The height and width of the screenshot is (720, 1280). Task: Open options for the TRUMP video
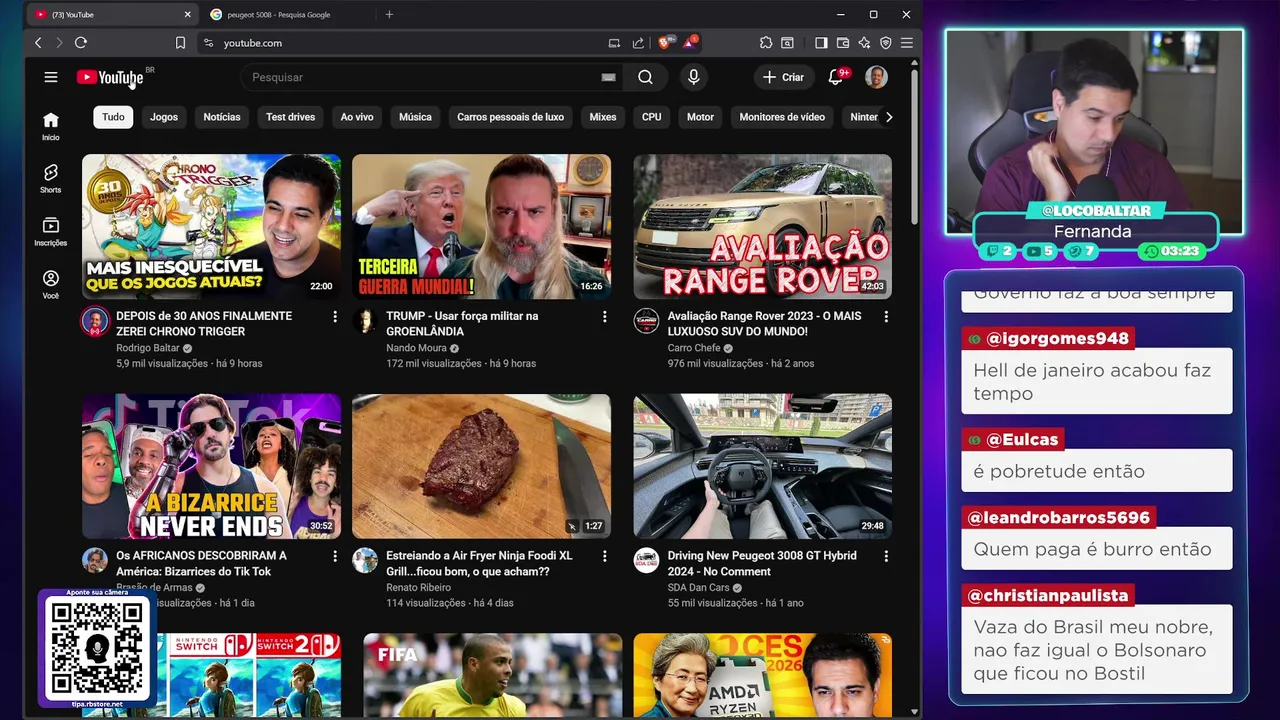[x=604, y=316]
